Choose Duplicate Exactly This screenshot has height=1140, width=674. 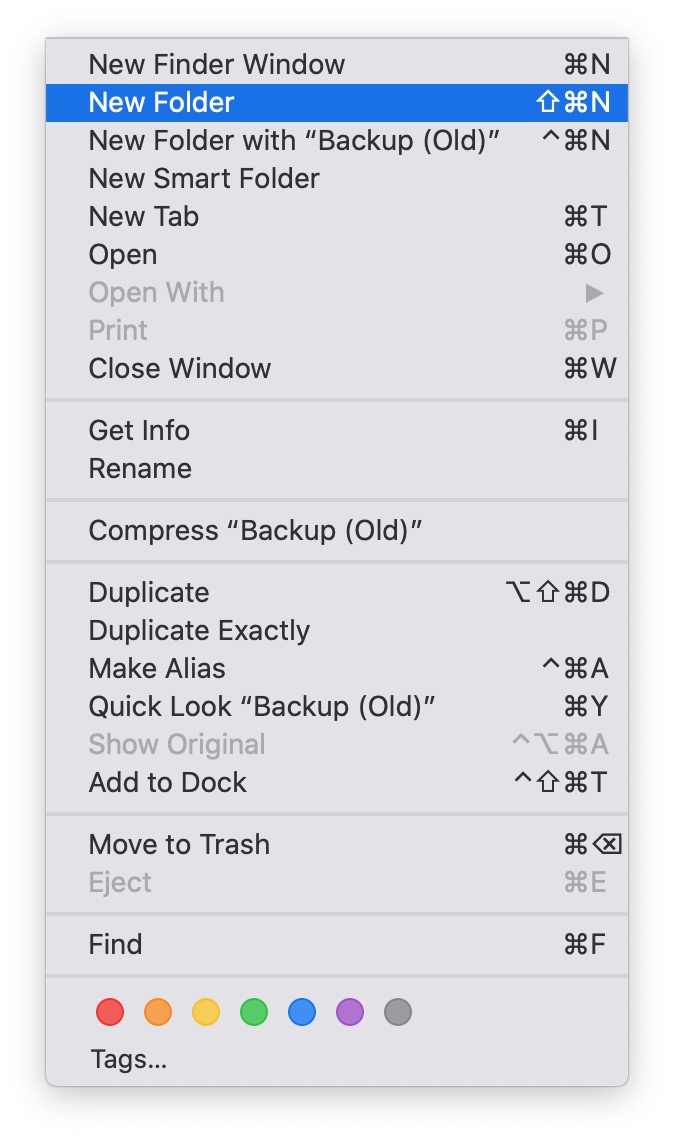pyautogui.click(x=199, y=631)
